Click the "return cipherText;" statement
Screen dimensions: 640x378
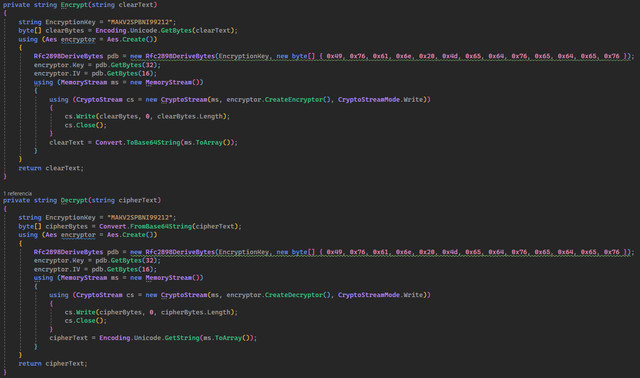(x=53, y=364)
